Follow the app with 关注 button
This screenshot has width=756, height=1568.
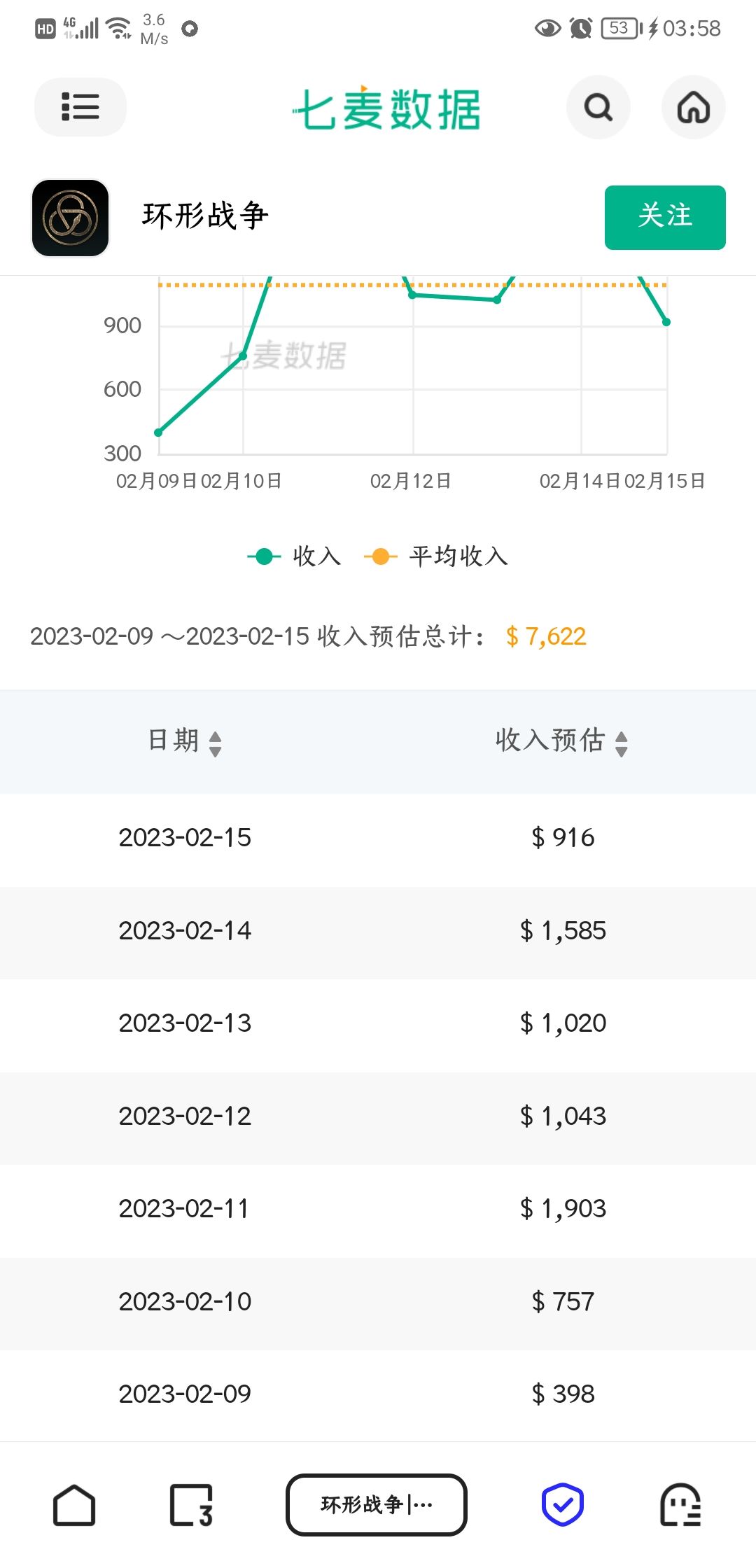tap(665, 217)
